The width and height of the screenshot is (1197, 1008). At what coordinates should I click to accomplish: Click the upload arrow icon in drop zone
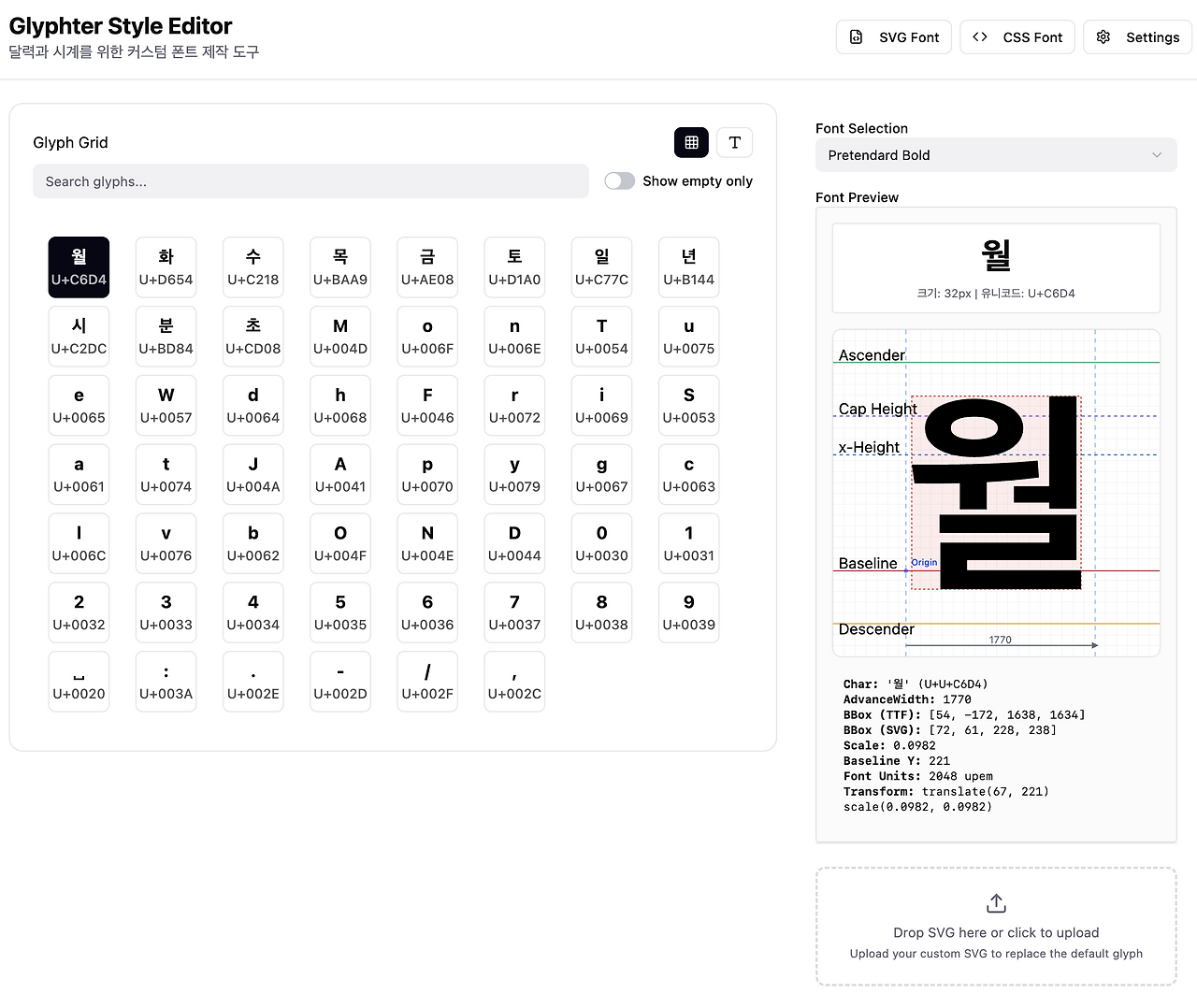995,902
